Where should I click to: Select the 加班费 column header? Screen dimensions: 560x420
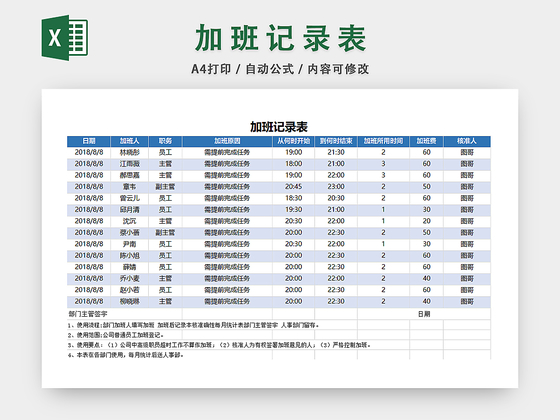426,141
